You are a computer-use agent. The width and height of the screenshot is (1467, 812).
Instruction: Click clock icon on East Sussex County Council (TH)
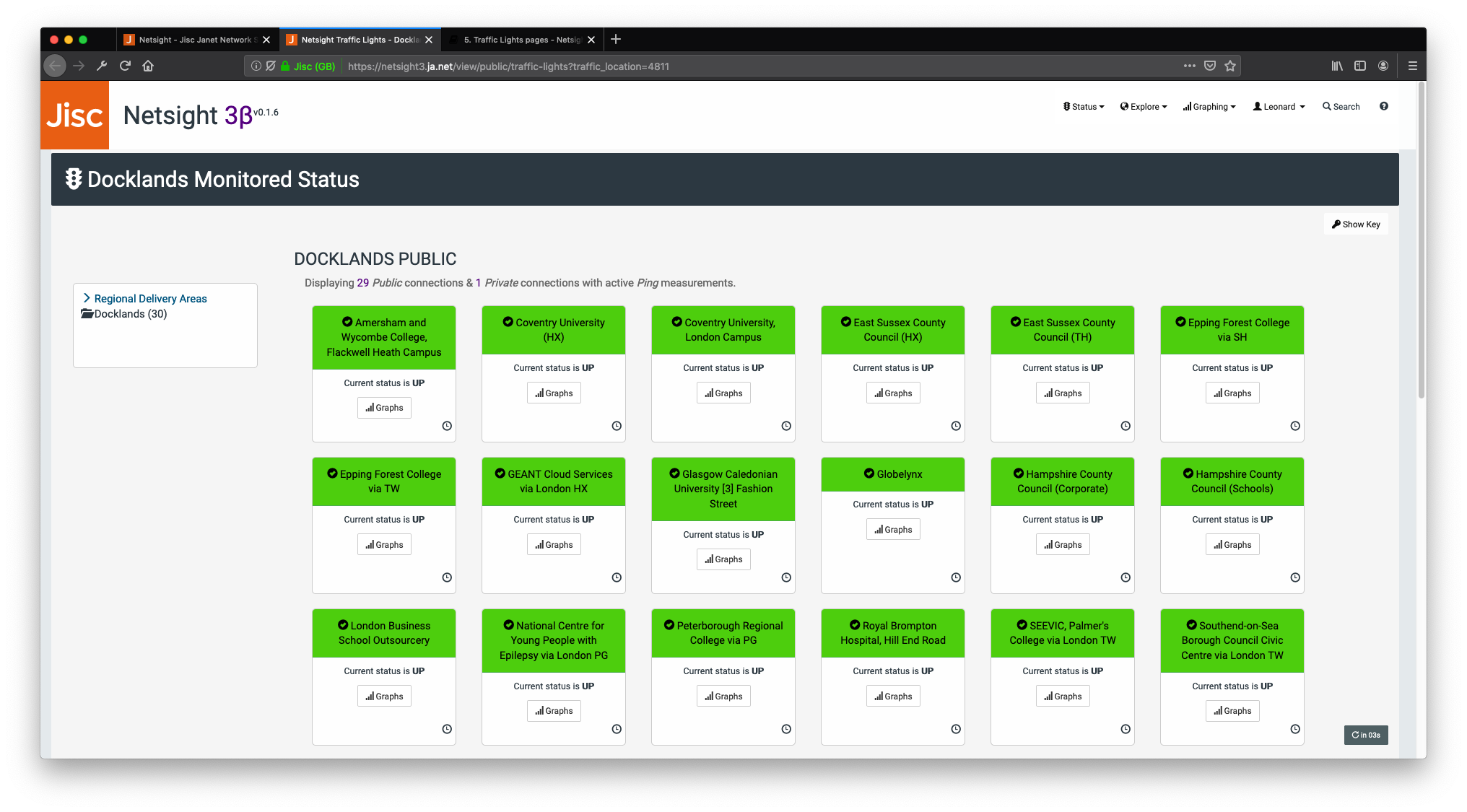(x=1126, y=426)
